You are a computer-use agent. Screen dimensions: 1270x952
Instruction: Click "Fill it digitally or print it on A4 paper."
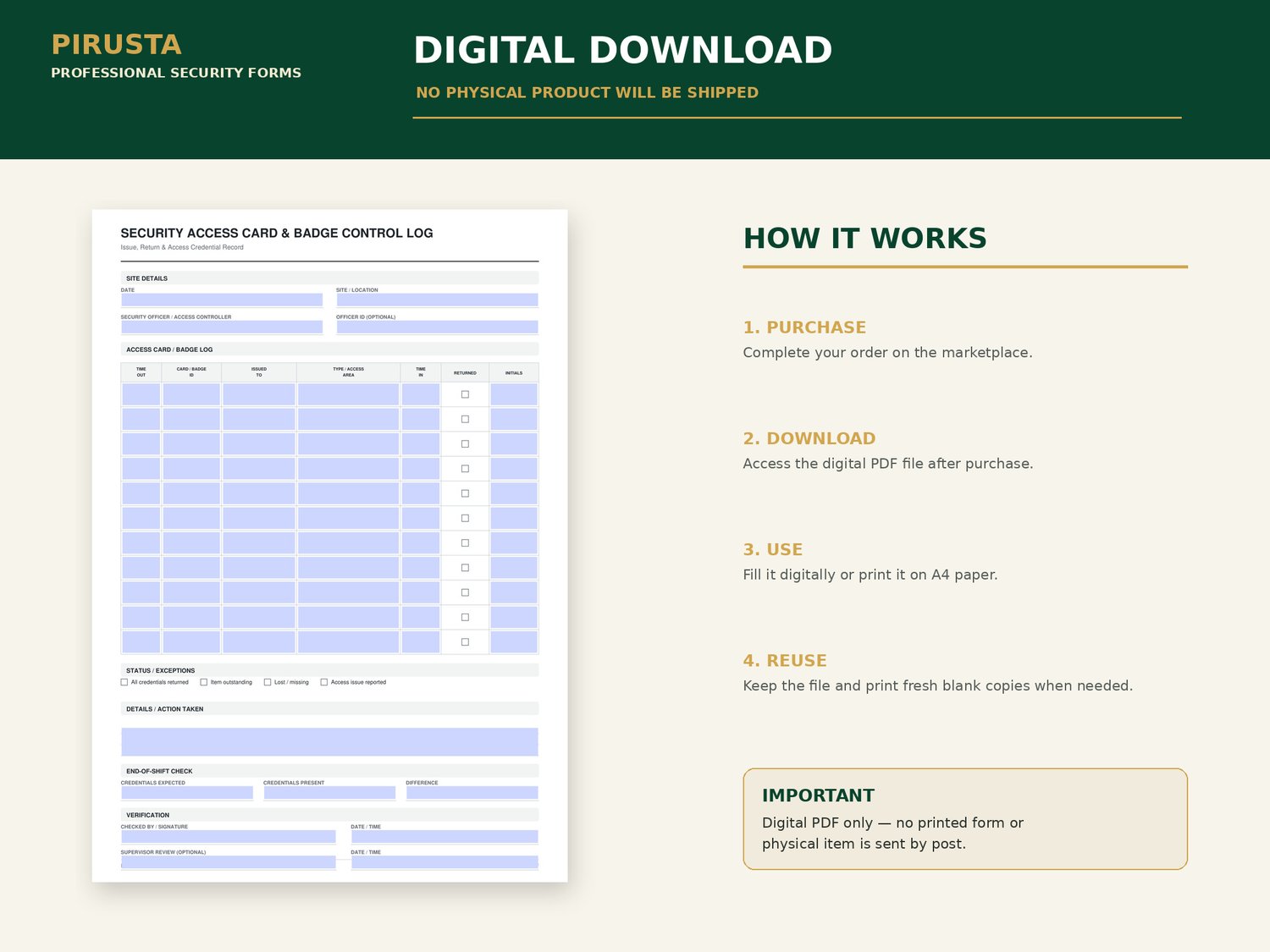pyautogui.click(x=870, y=575)
